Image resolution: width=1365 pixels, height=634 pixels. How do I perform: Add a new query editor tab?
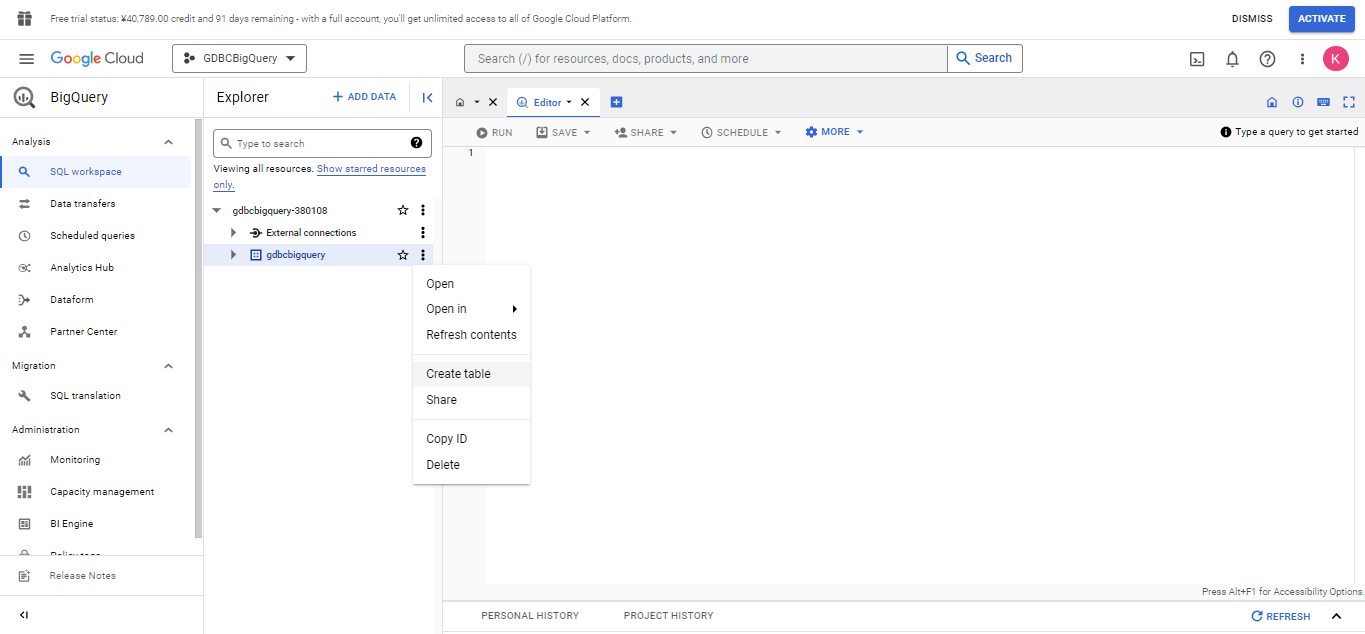coord(616,102)
